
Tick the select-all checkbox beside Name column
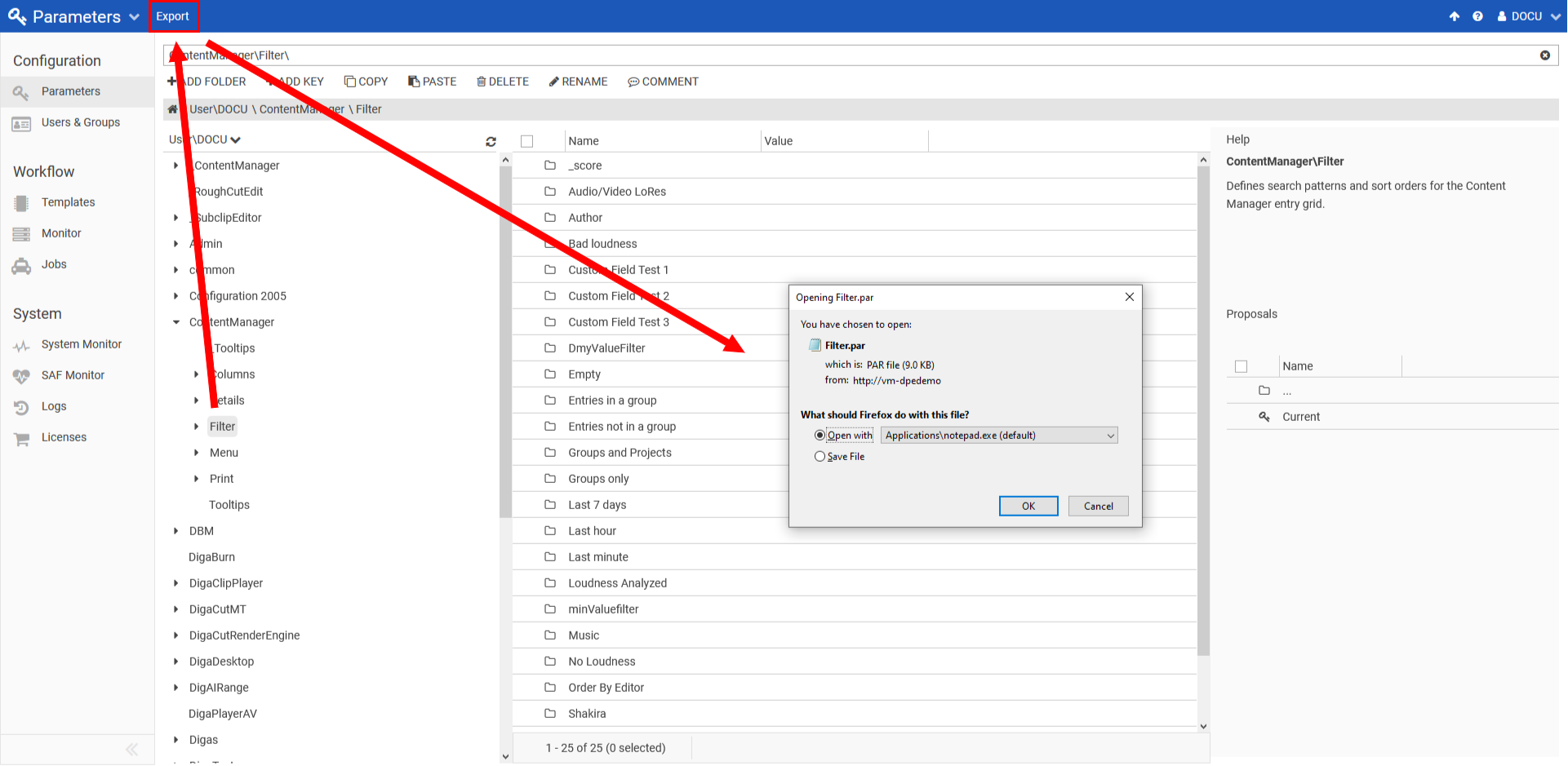[527, 141]
